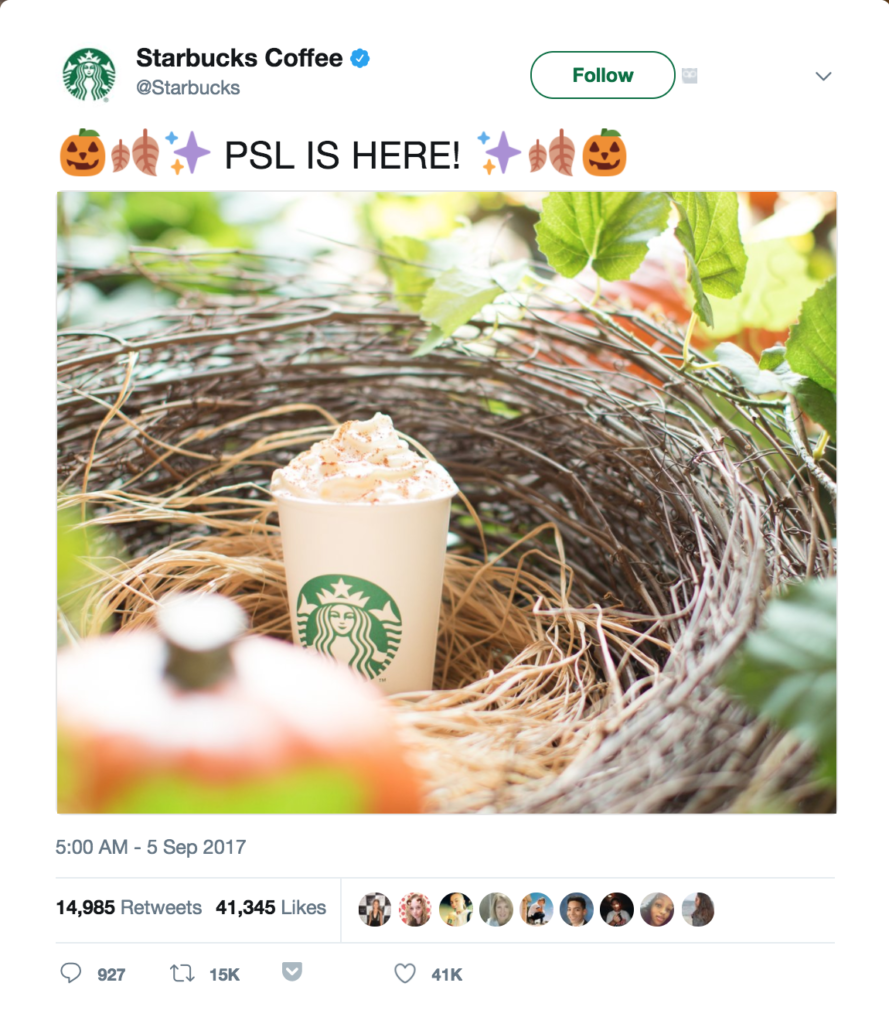Click the Starbucks Coffee display name
Image resolution: width=889 pixels, height=1024 pixels.
[237, 57]
